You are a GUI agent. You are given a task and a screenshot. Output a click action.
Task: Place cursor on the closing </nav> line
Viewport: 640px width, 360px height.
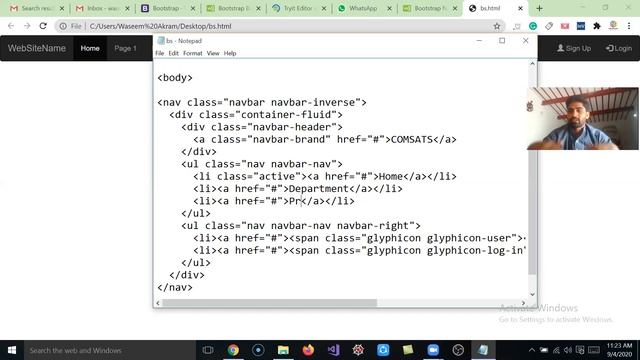click(175, 287)
